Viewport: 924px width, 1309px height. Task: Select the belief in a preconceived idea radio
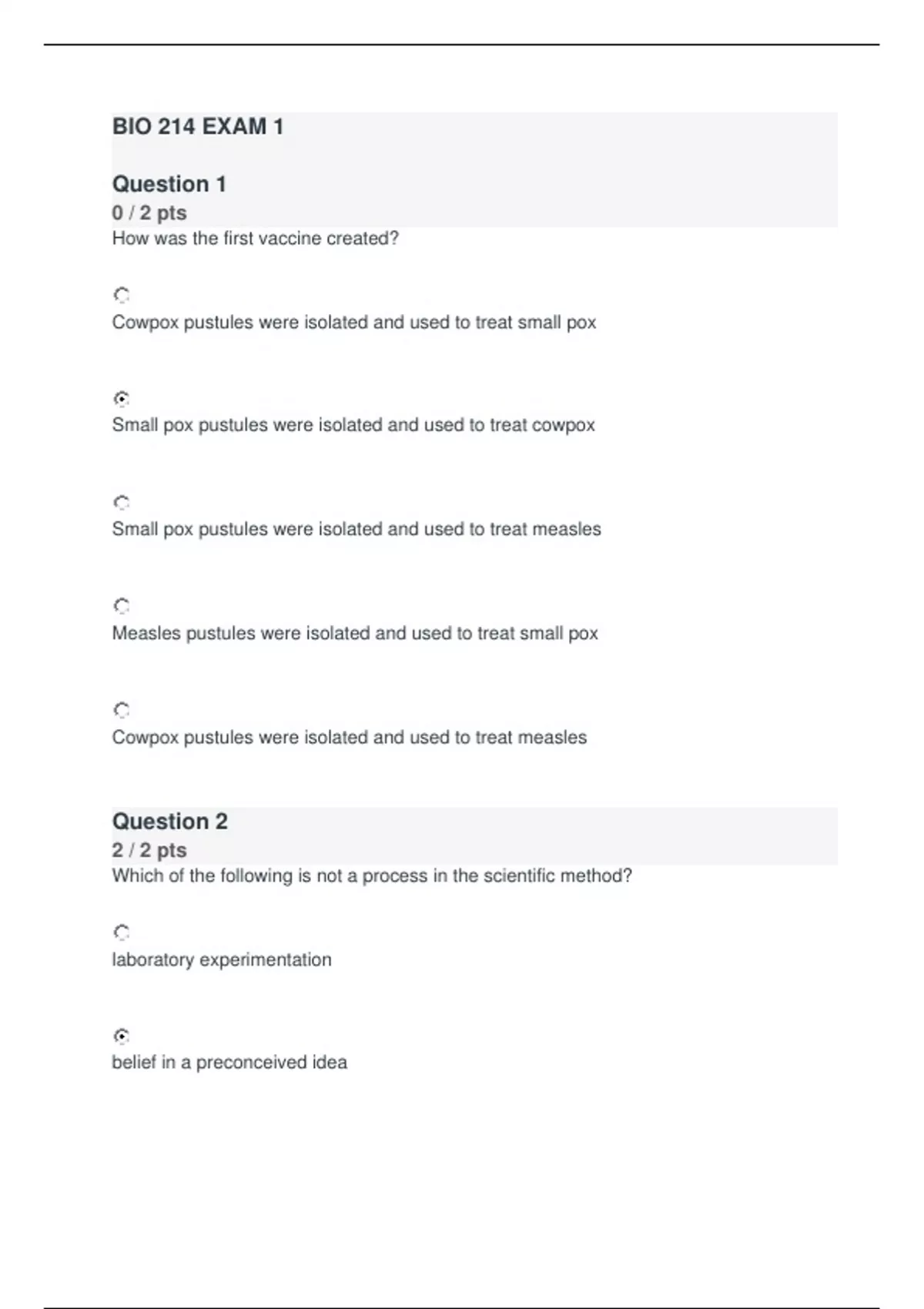coord(122,1036)
